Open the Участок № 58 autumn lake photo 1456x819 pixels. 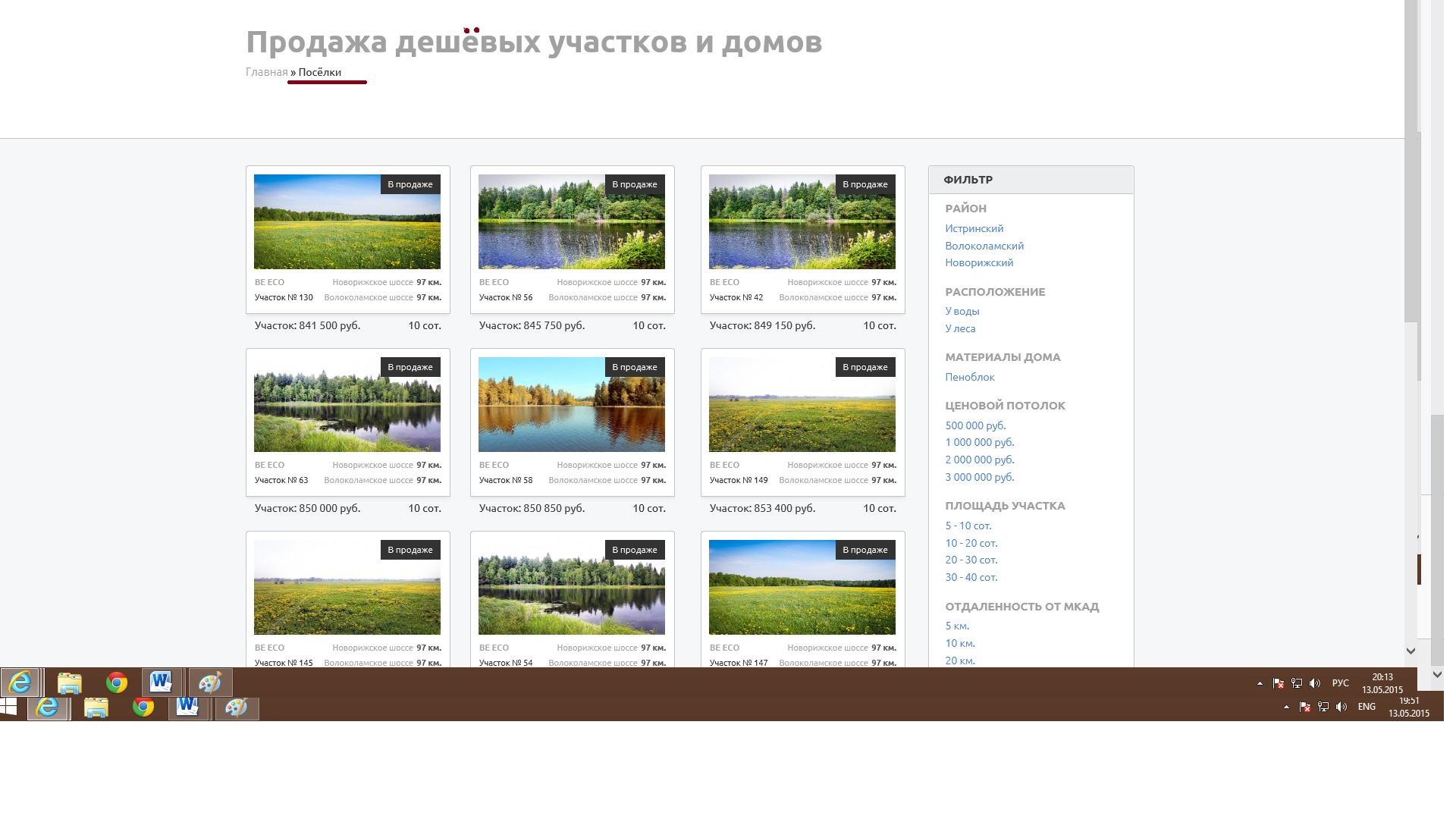[571, 409]
